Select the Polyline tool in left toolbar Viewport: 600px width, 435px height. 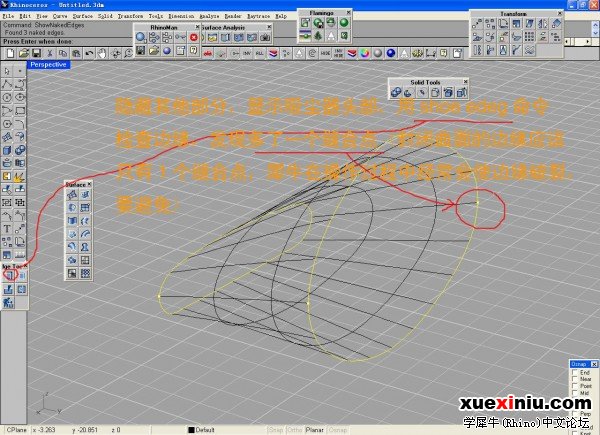[x=7, y=84]
